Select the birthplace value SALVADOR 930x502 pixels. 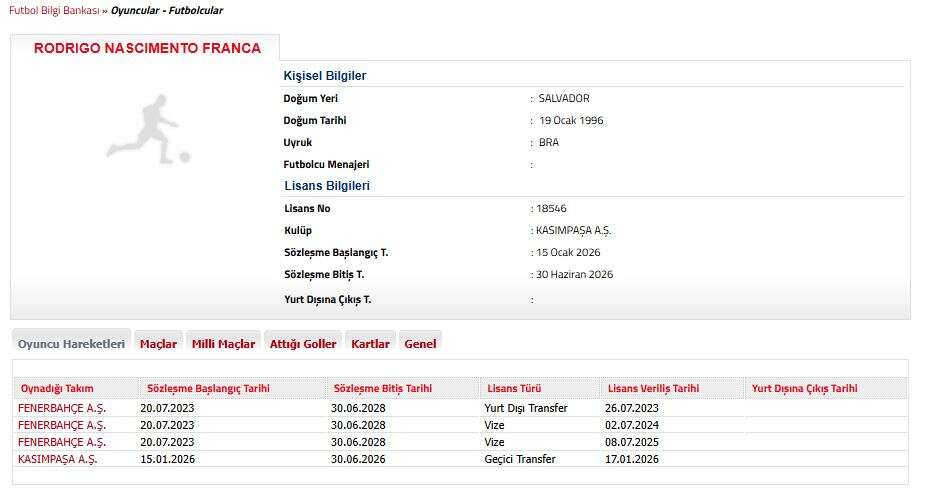(x=563, y=99)
